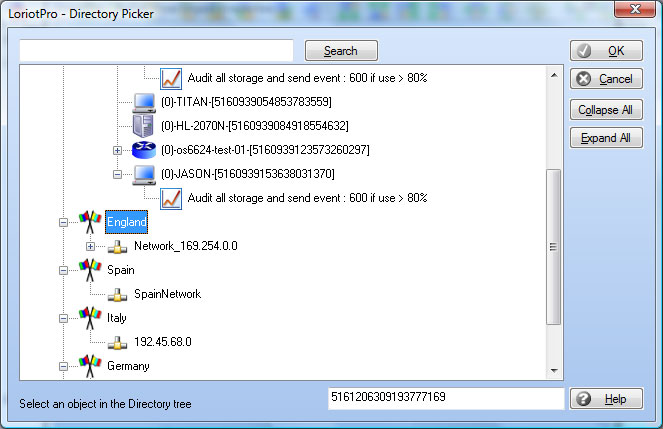Click the audit chart icon under JASON

click(171, 198)
